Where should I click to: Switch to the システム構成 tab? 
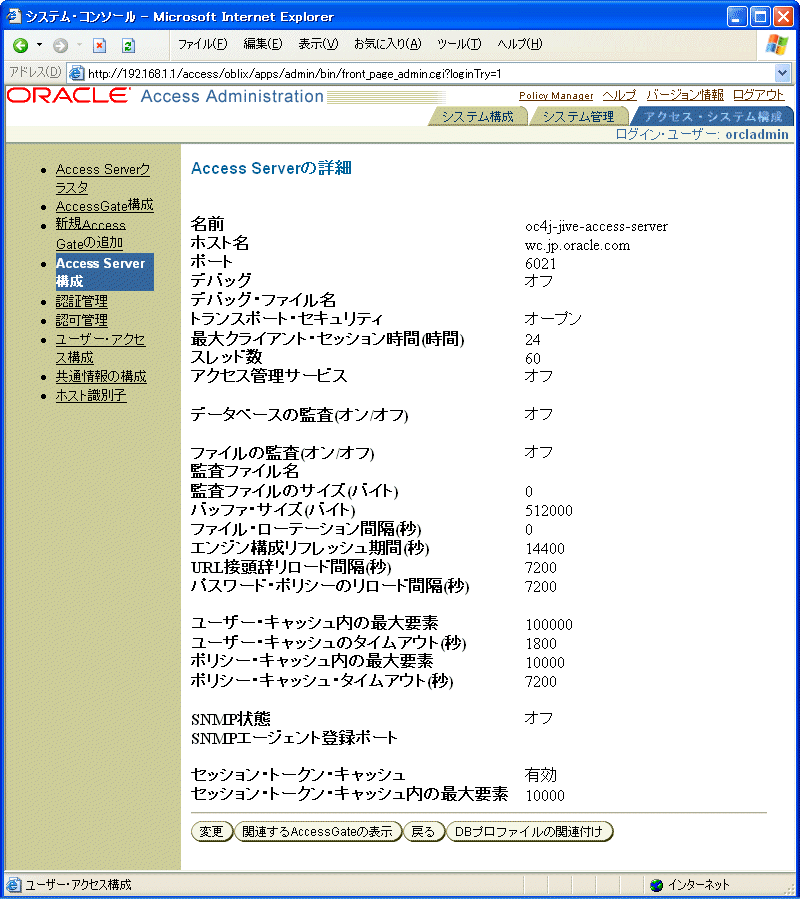(x=477, y=117)
